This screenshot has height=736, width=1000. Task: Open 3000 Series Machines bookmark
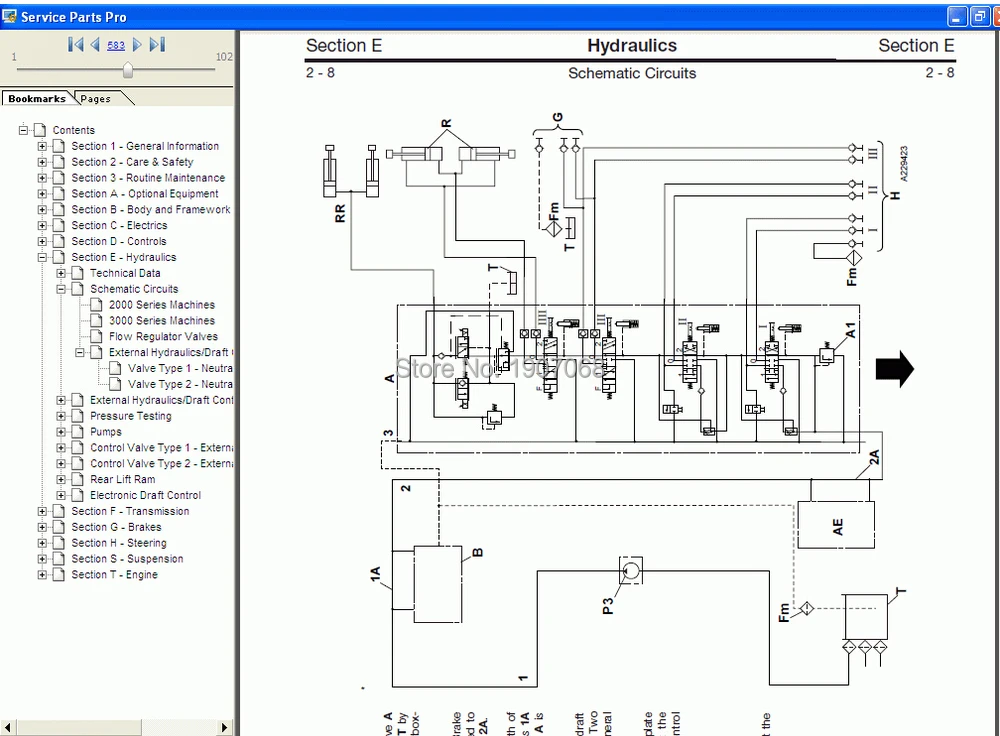tap(161, 321)
